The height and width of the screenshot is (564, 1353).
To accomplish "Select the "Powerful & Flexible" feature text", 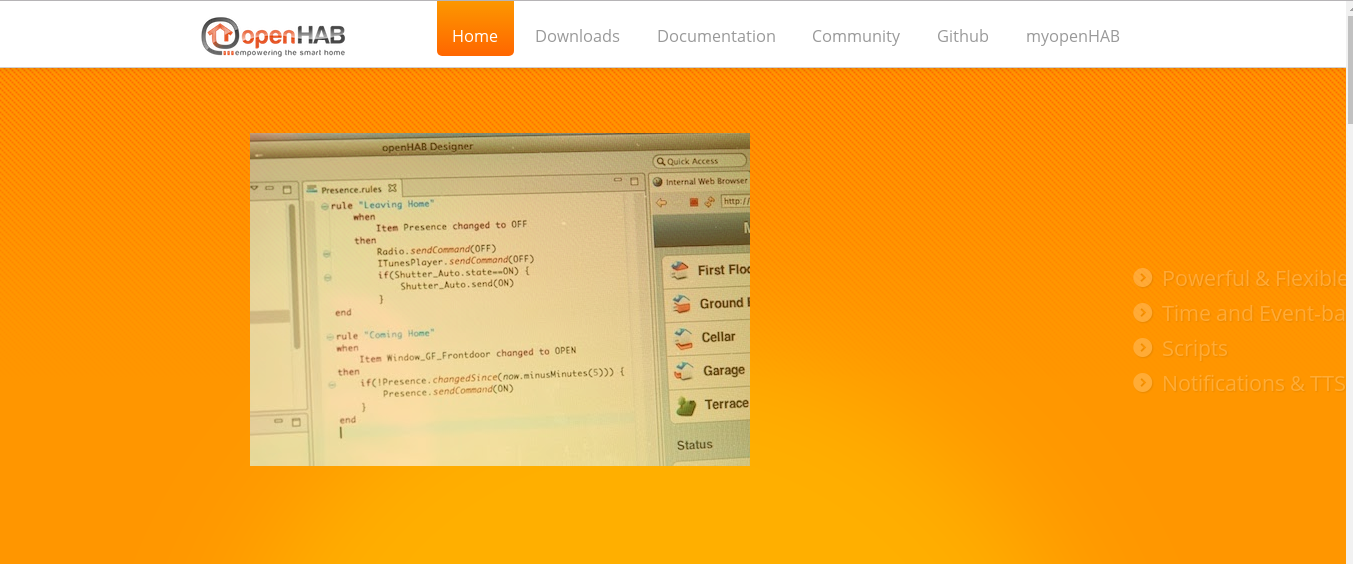I will pos(1254,278).
